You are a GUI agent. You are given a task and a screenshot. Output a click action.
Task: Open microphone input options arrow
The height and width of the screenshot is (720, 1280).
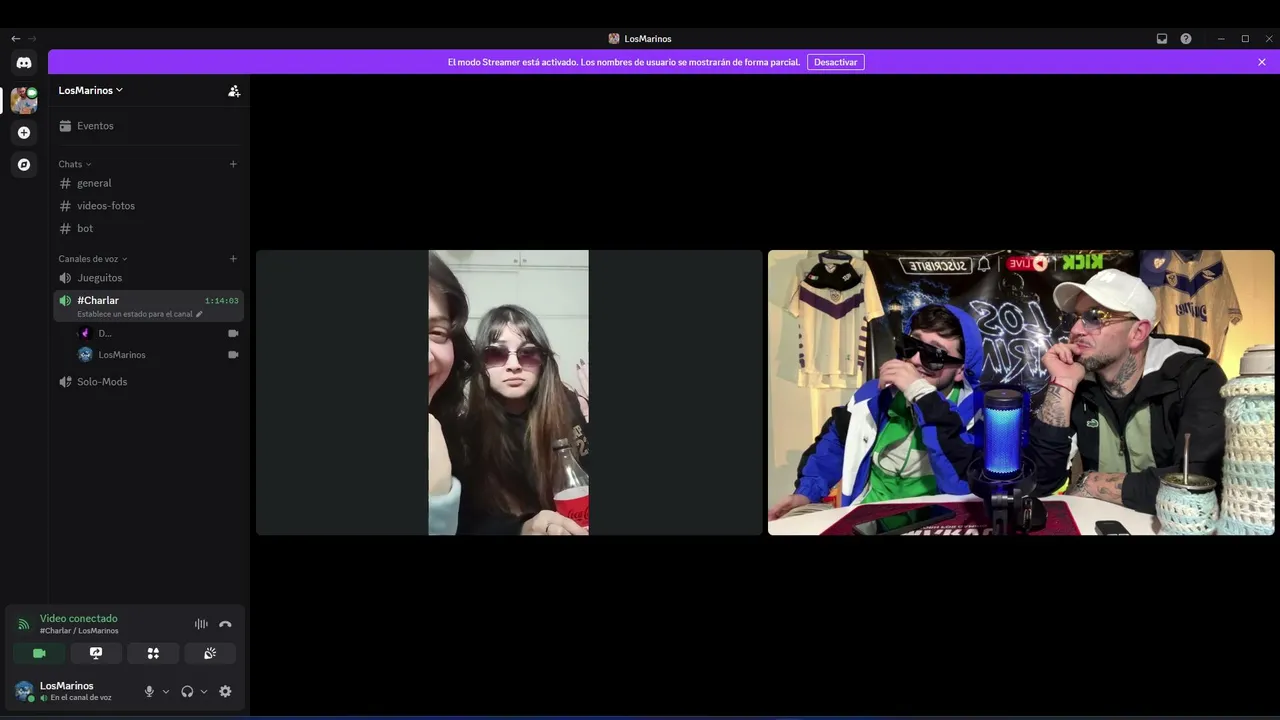tap(166, 692)
